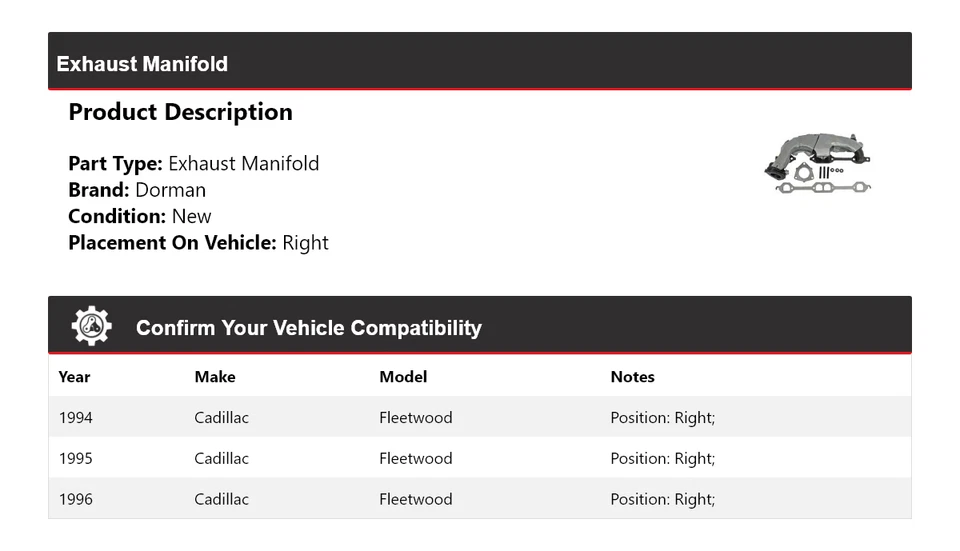This screenshot has width=960, height=551.
Task: Click the Part Type: Exhaust Manifold line
Action: click(x=194, y=164)
